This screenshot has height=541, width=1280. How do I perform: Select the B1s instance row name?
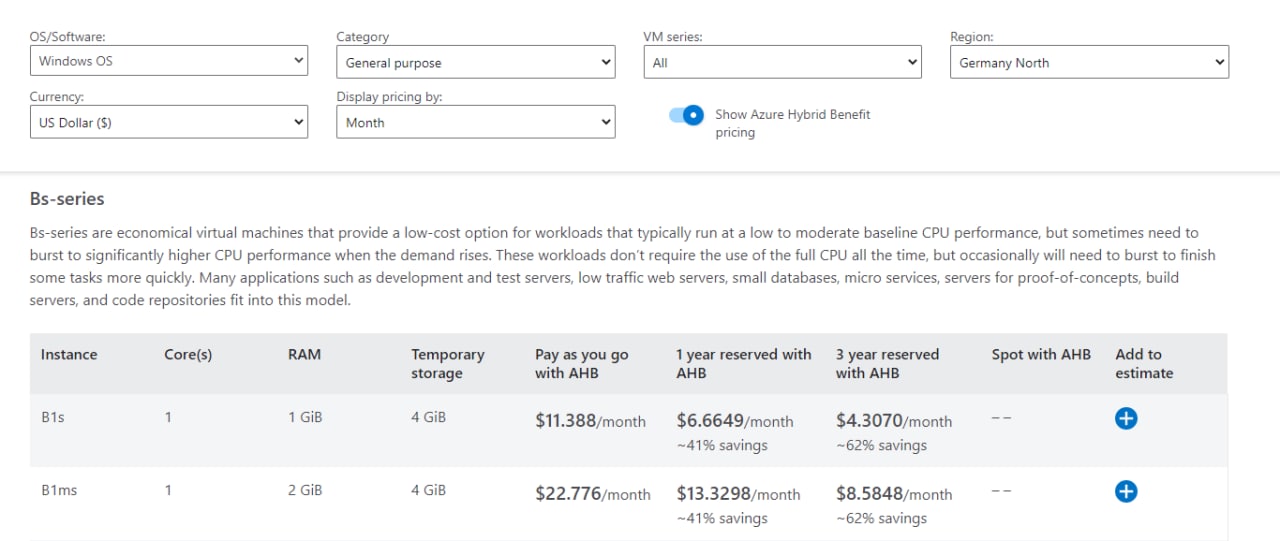tap(53, 417)
